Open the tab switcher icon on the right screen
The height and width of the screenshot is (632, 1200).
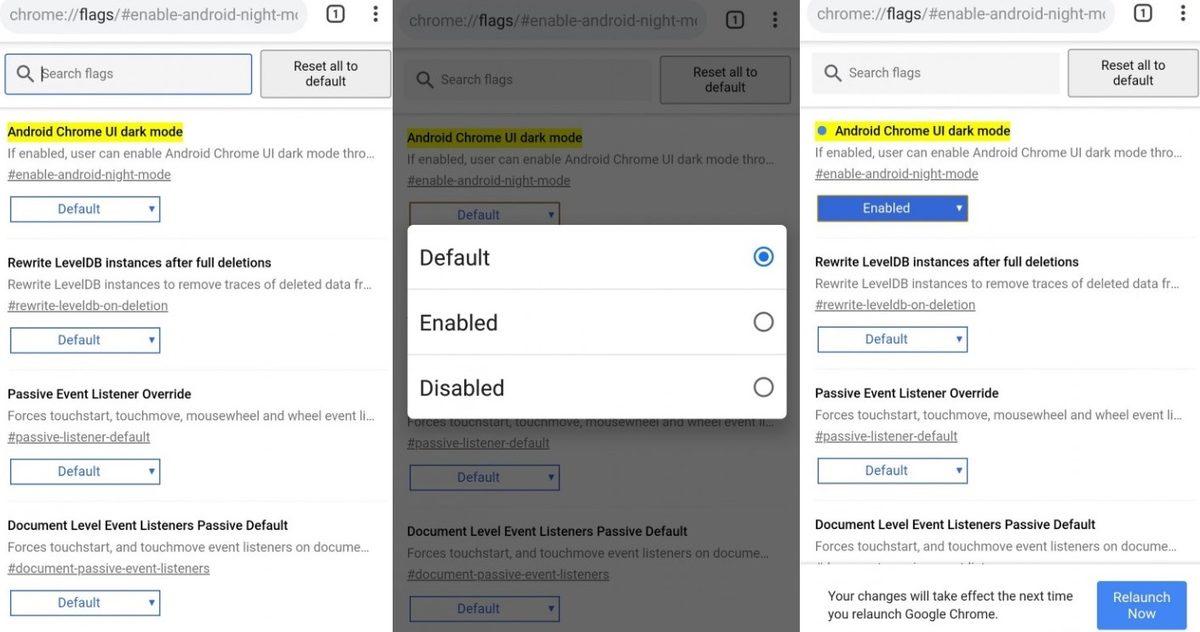pyautogui.click(x=1143, y=13)
